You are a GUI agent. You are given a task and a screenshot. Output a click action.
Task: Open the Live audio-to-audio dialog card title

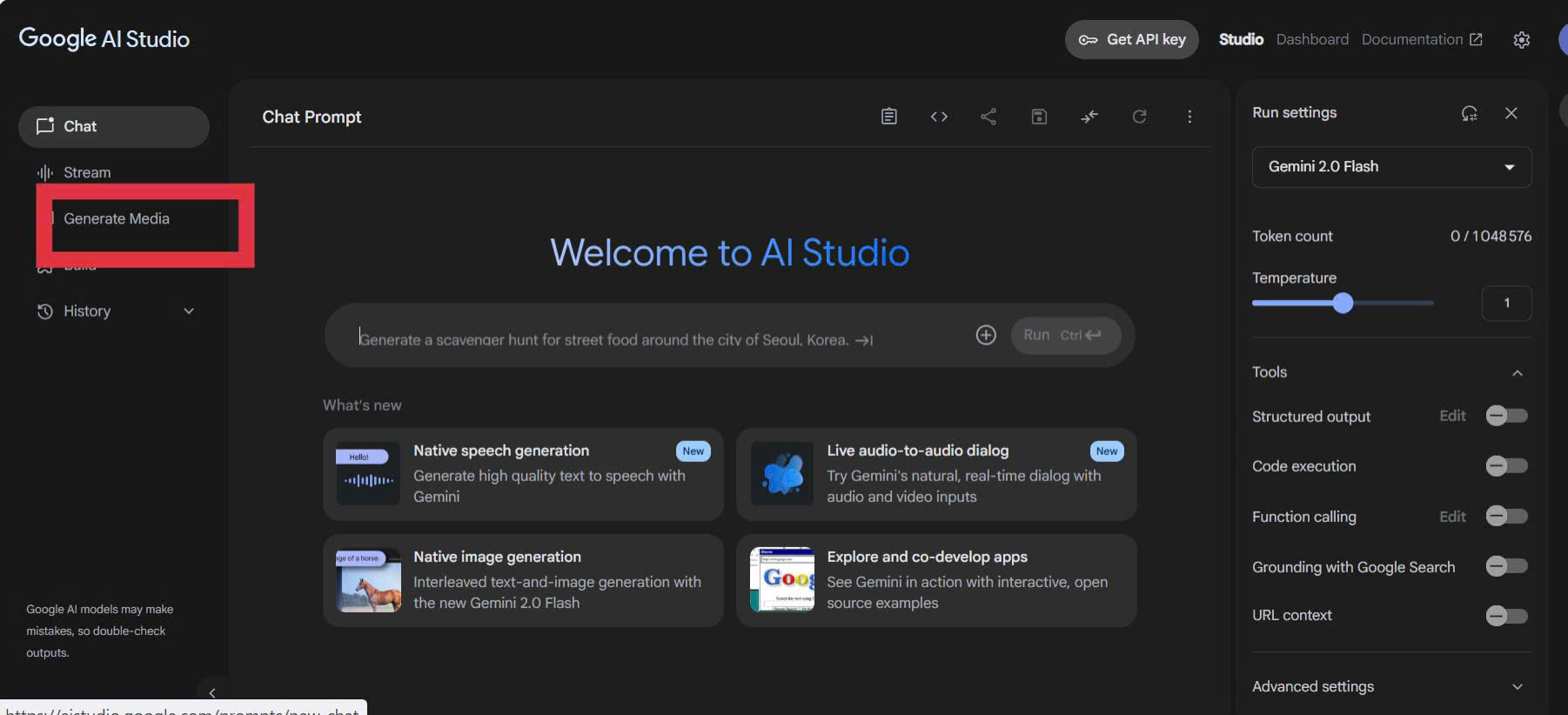pyautogui.click(x=918, y=451)
